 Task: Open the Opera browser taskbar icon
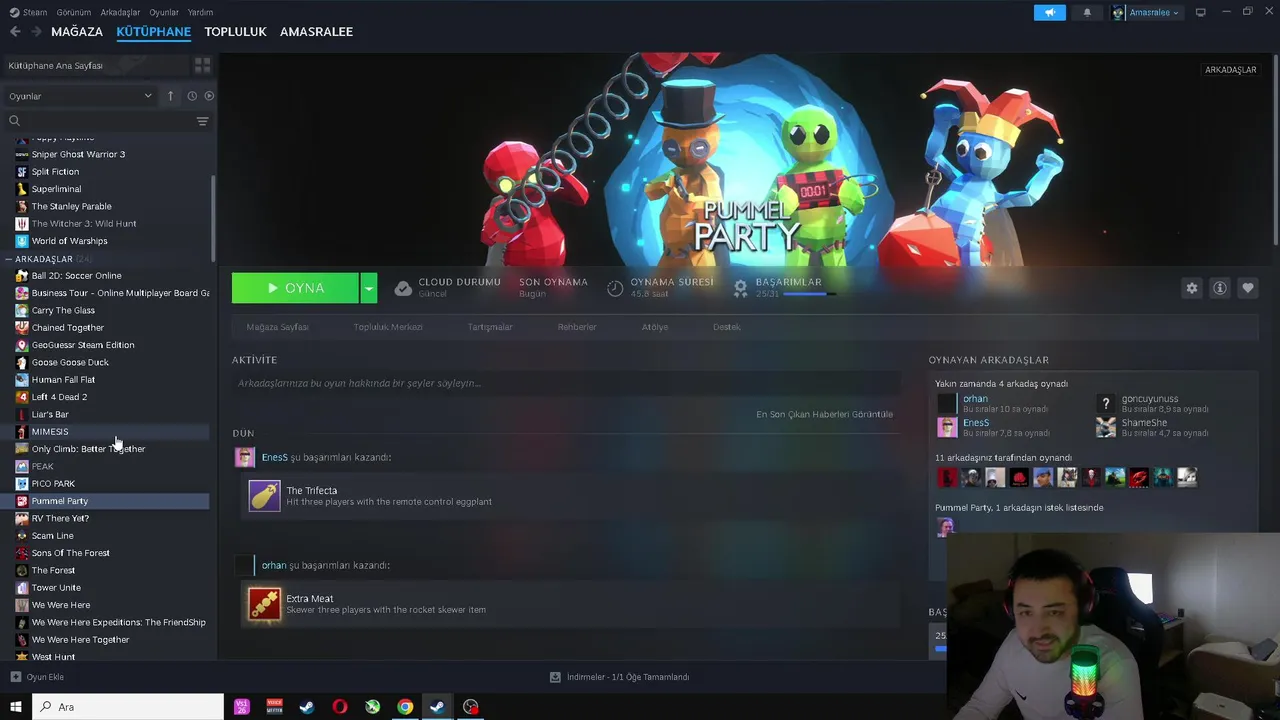[x=340, y=707]
